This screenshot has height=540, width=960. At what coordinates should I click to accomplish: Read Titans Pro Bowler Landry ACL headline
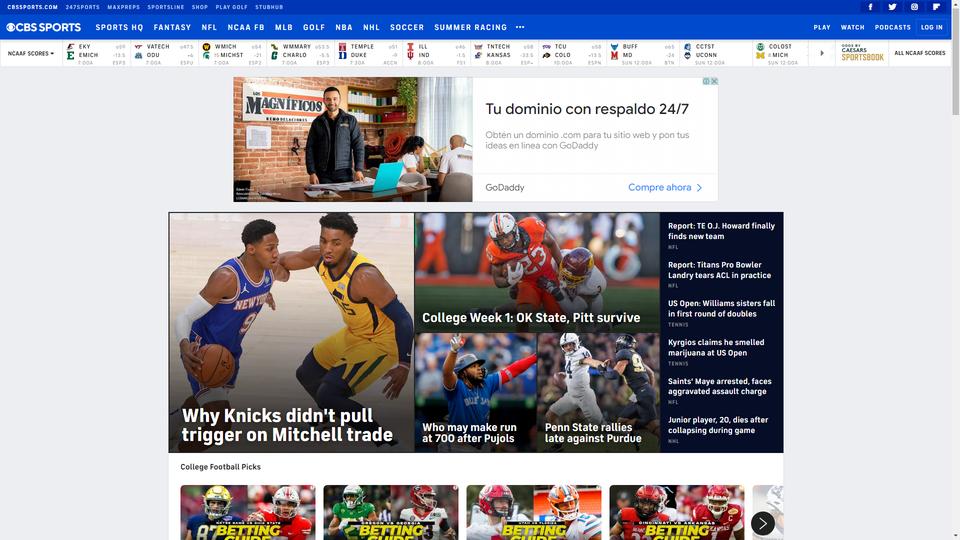(719, 270)
